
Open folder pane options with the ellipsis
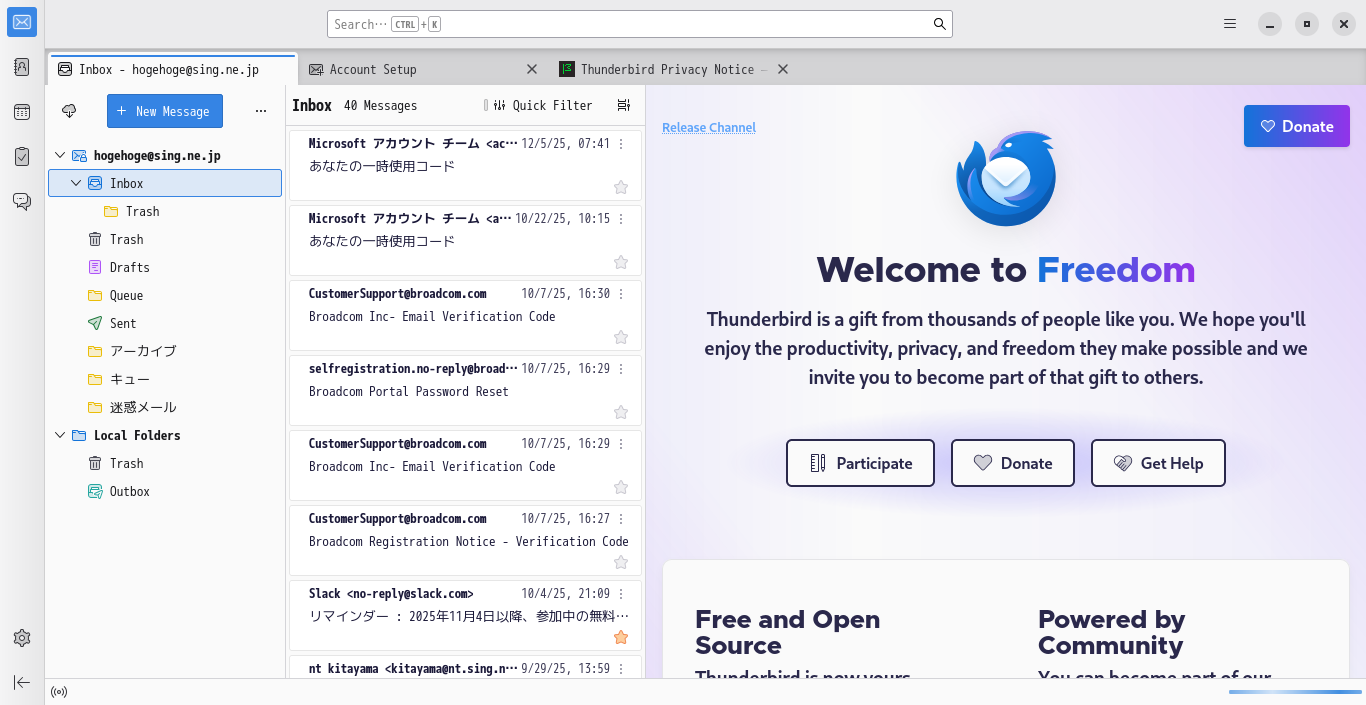tap(261, 111)
